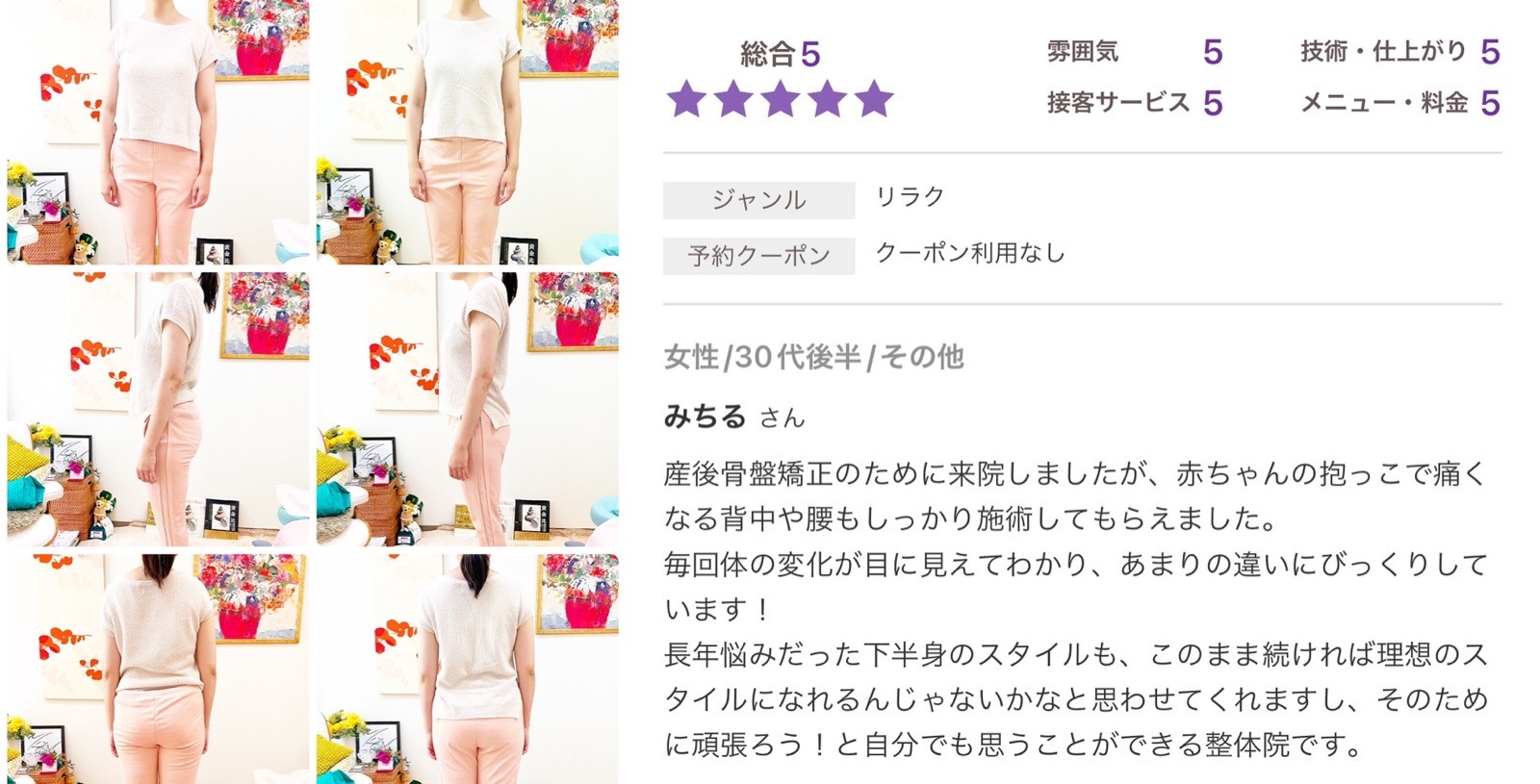Open the top-left front-view body photo

pos(159,132)
